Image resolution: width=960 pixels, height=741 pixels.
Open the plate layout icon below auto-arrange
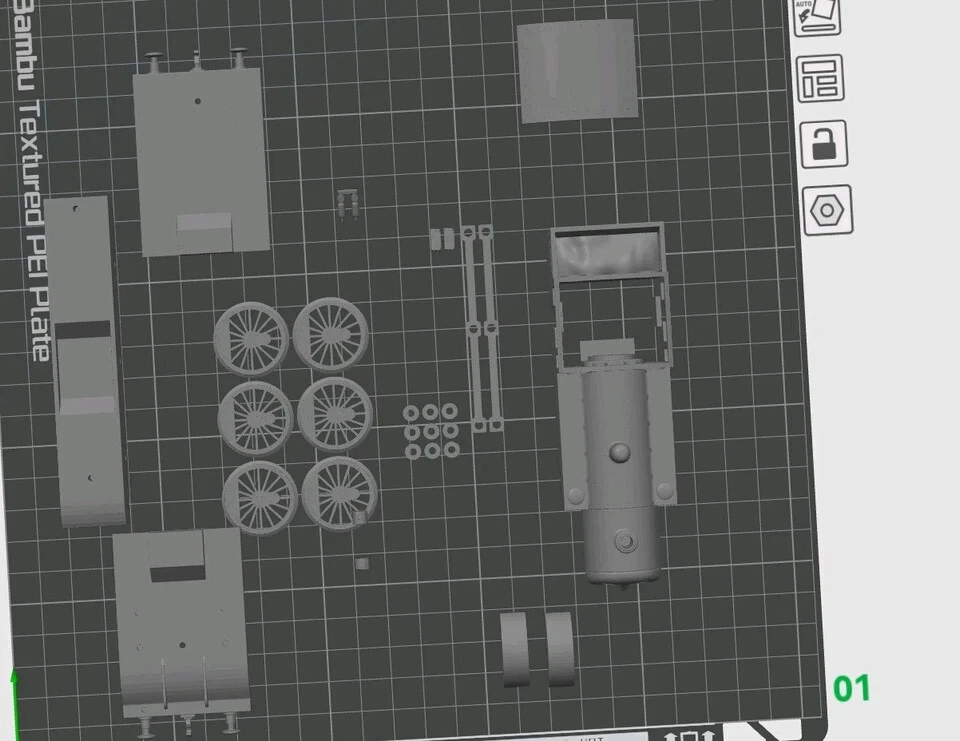tap(820, 80)
